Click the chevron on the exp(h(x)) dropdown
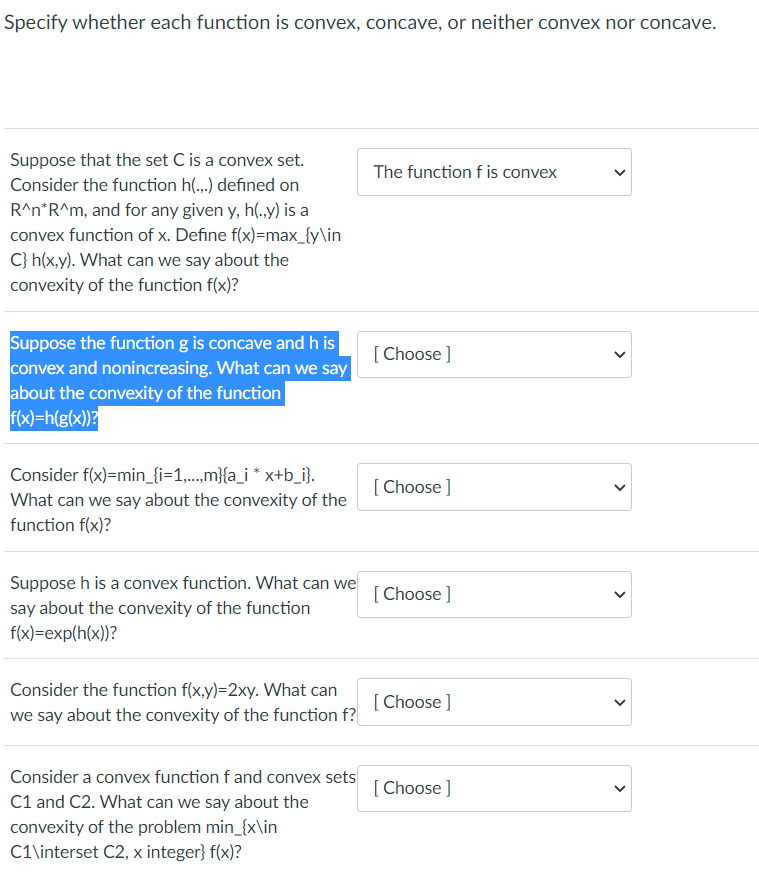759x884 pixels. 618,594
